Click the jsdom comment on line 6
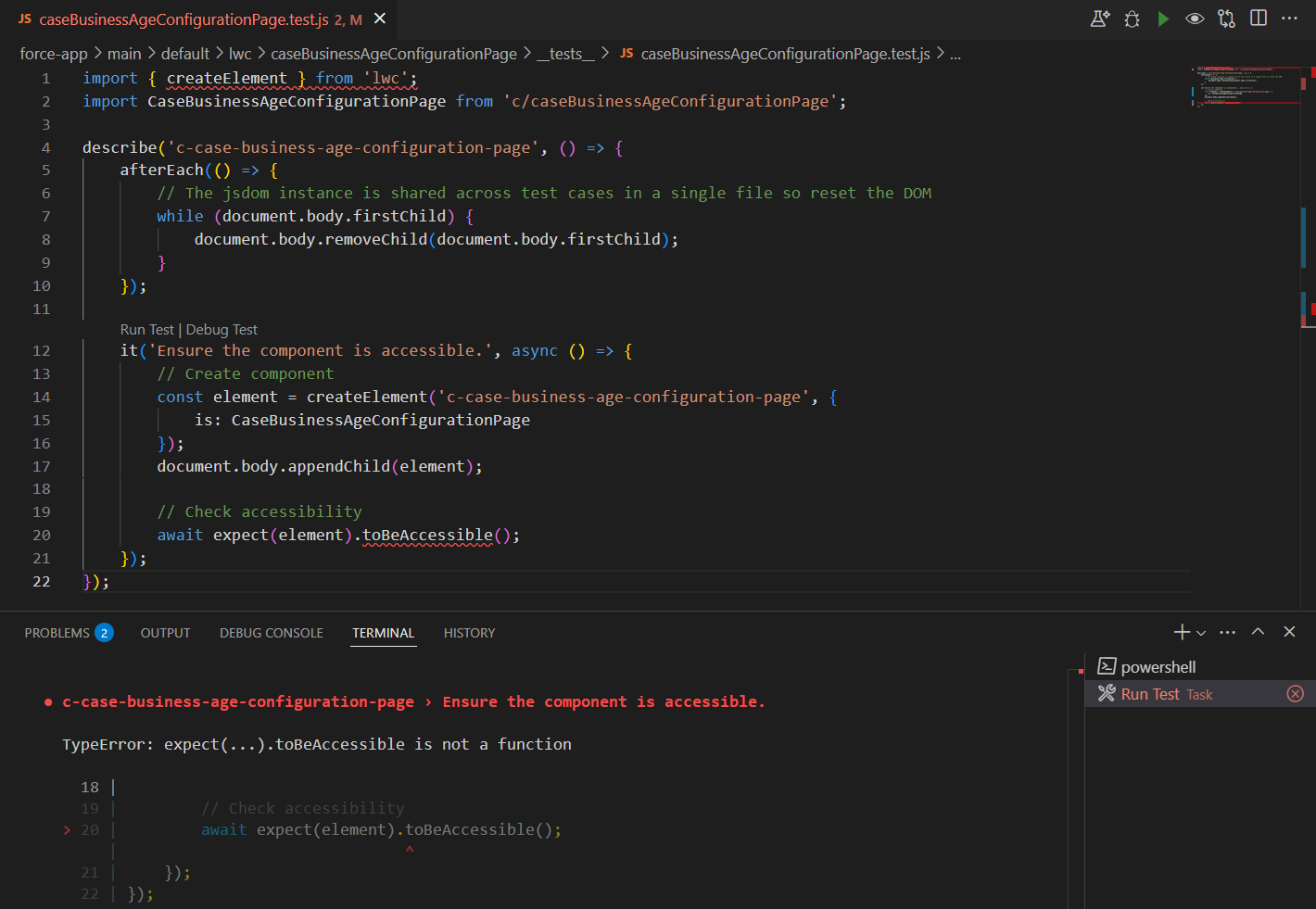Viewport: 1316px width, 909px height. [544, 193]
